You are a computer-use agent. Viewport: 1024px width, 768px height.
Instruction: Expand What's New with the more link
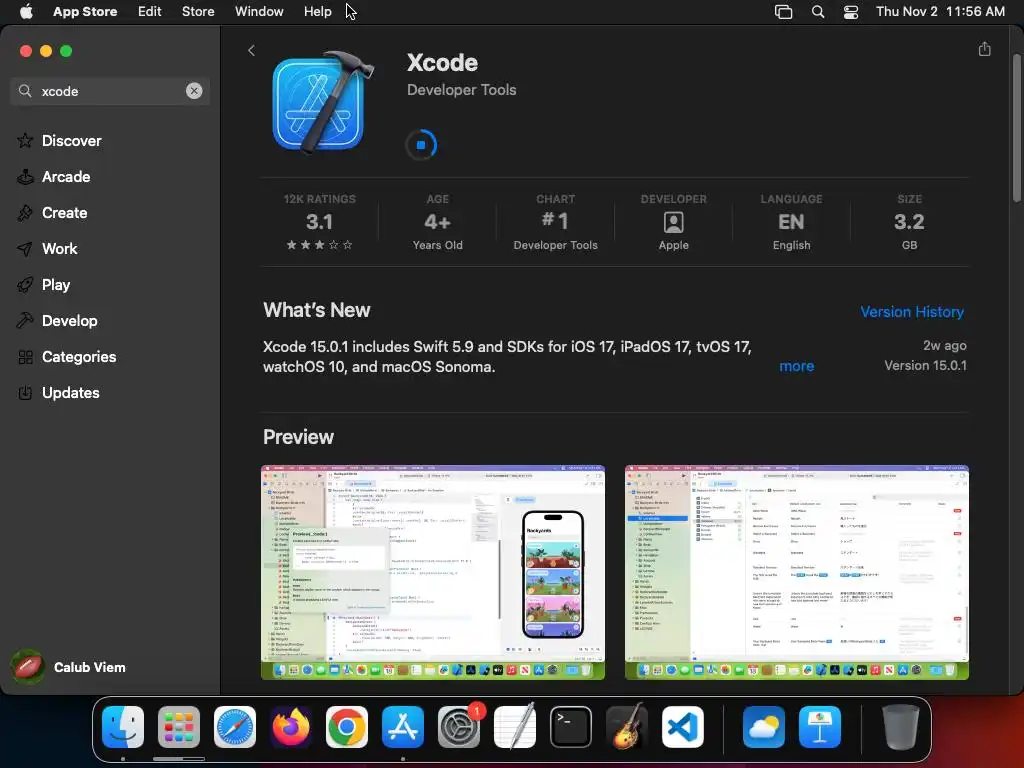pyautogui.click(x=797, y=366)
